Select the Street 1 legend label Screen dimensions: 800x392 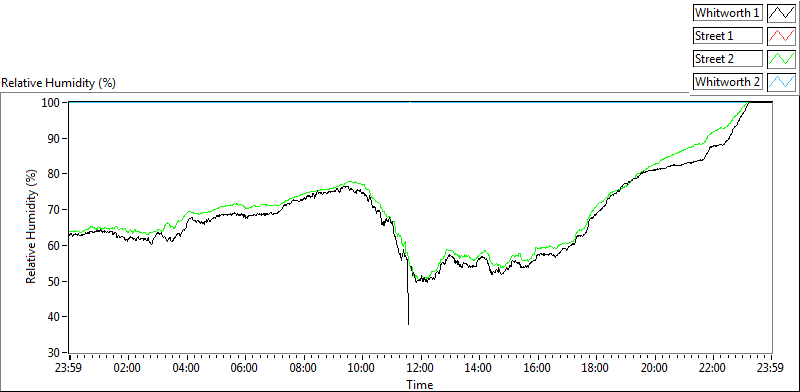pos(728,36)
